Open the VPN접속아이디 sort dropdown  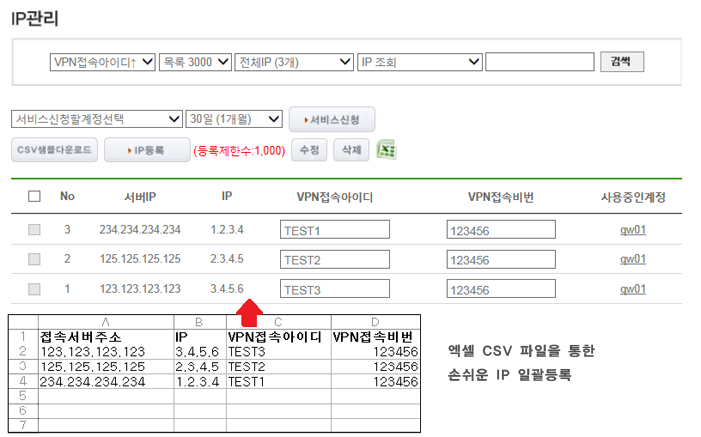tap(103, 62)
